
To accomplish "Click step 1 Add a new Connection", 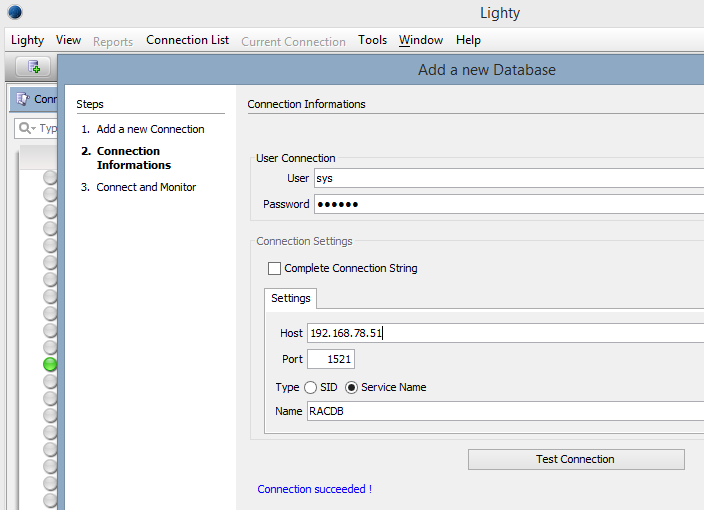I will click(x=143, y=129).
